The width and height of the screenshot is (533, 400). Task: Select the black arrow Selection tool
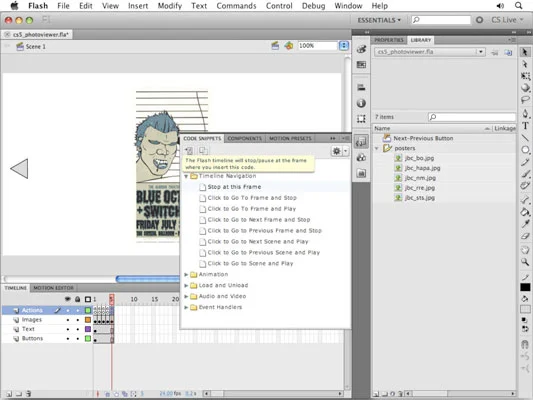pos(525,52)
